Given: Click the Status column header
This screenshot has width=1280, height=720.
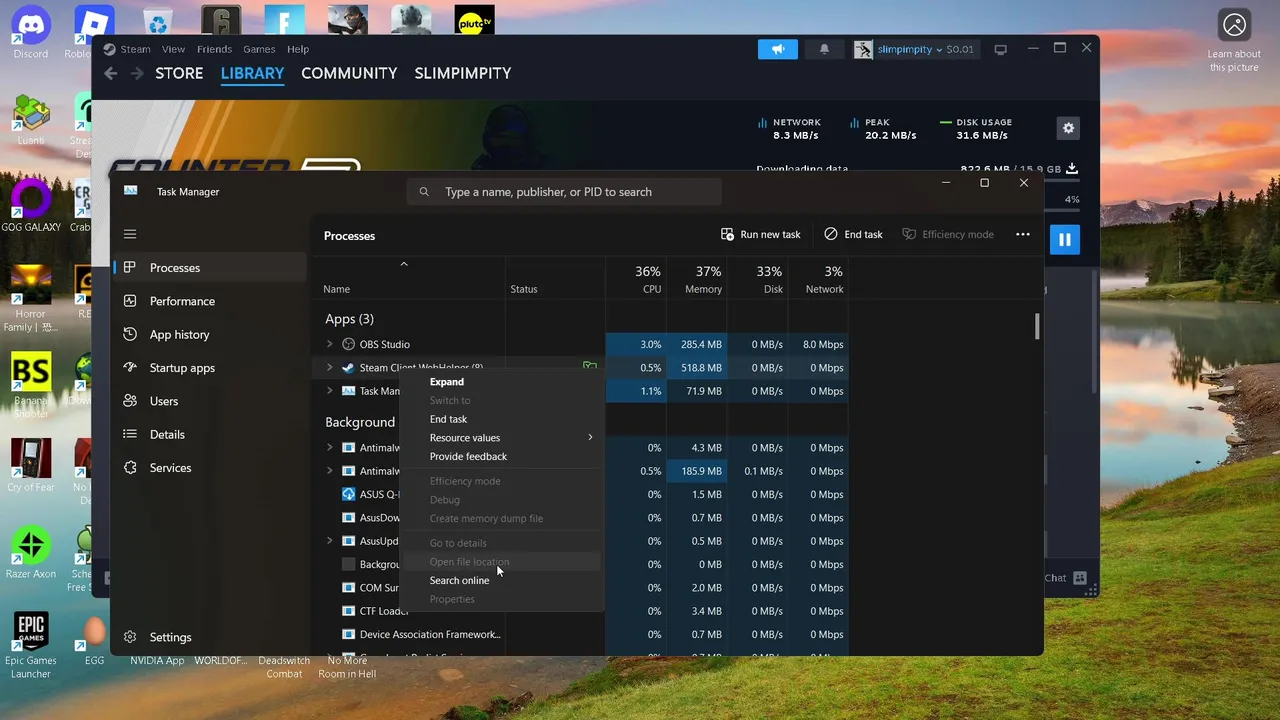Looking at the screenshot, I should tap(524, 289).
